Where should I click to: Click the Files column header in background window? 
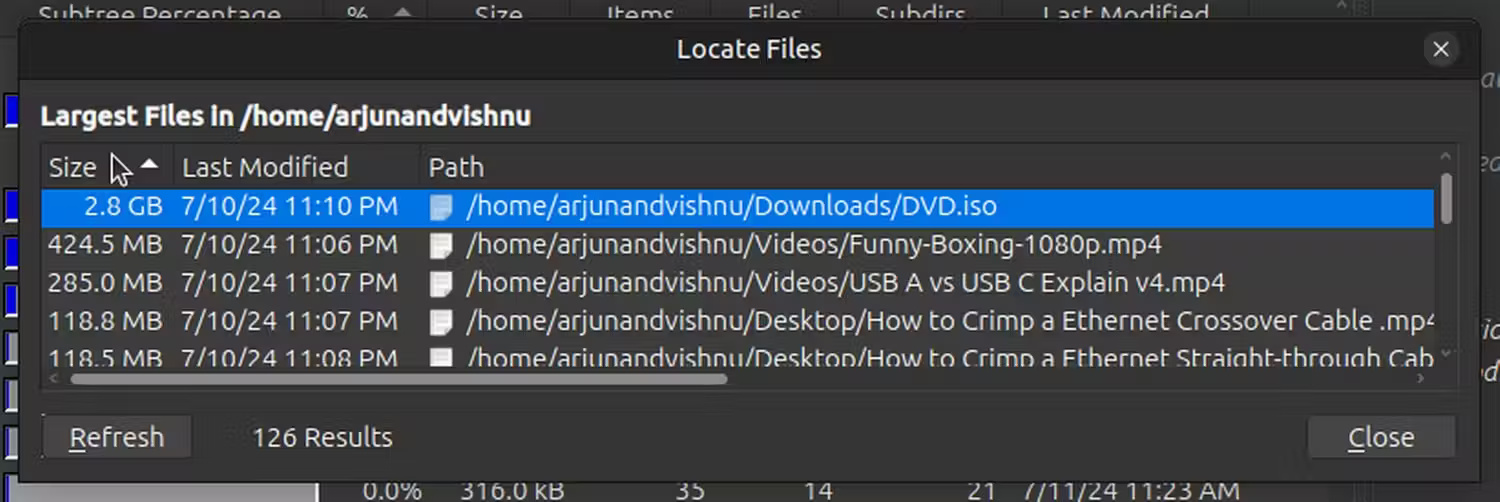pos(775,14)
